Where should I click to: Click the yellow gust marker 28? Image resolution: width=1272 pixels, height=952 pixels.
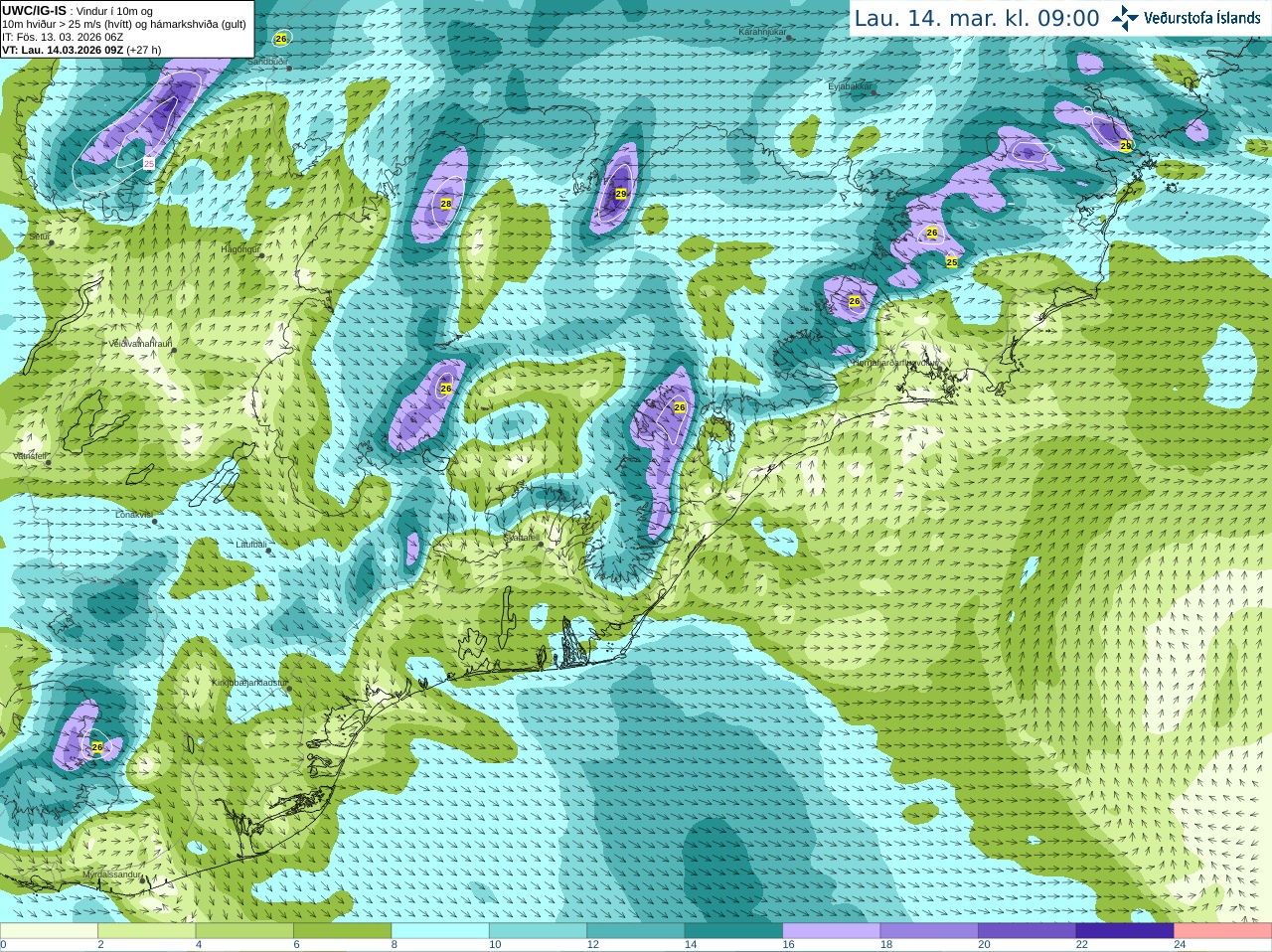(x=446, y=204)
